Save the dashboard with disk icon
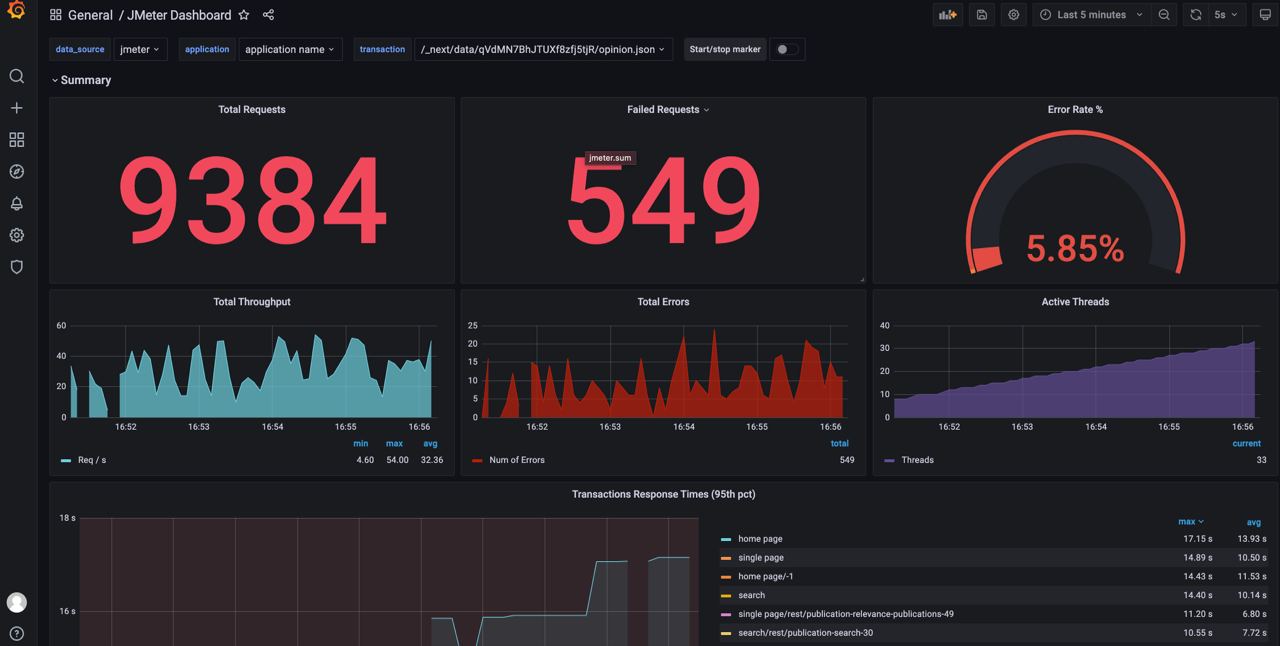 (982, 15)
